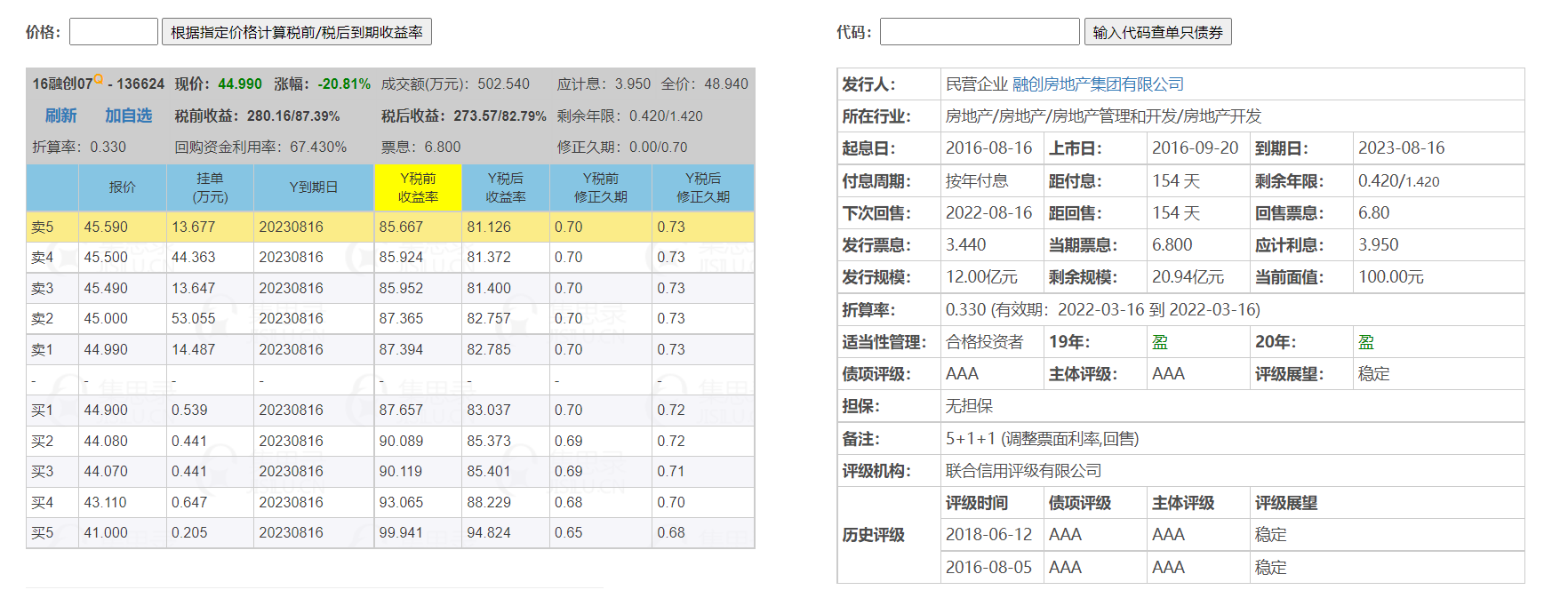Click the green 盈 next to 20年
Image resolution: width=1568 pixels, height=606 pixels.
1366,342
